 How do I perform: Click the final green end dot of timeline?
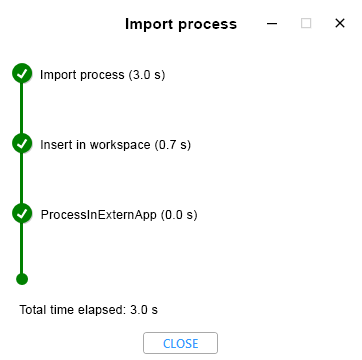22,279
